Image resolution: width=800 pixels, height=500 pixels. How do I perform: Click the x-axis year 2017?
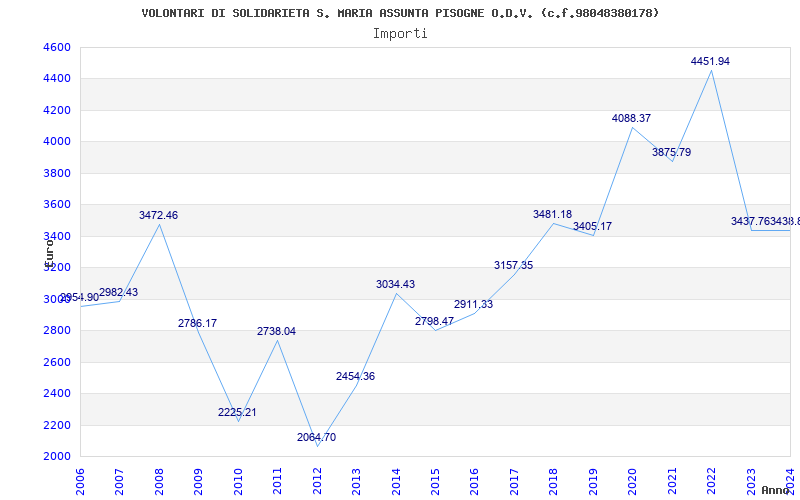coord(514,481)
